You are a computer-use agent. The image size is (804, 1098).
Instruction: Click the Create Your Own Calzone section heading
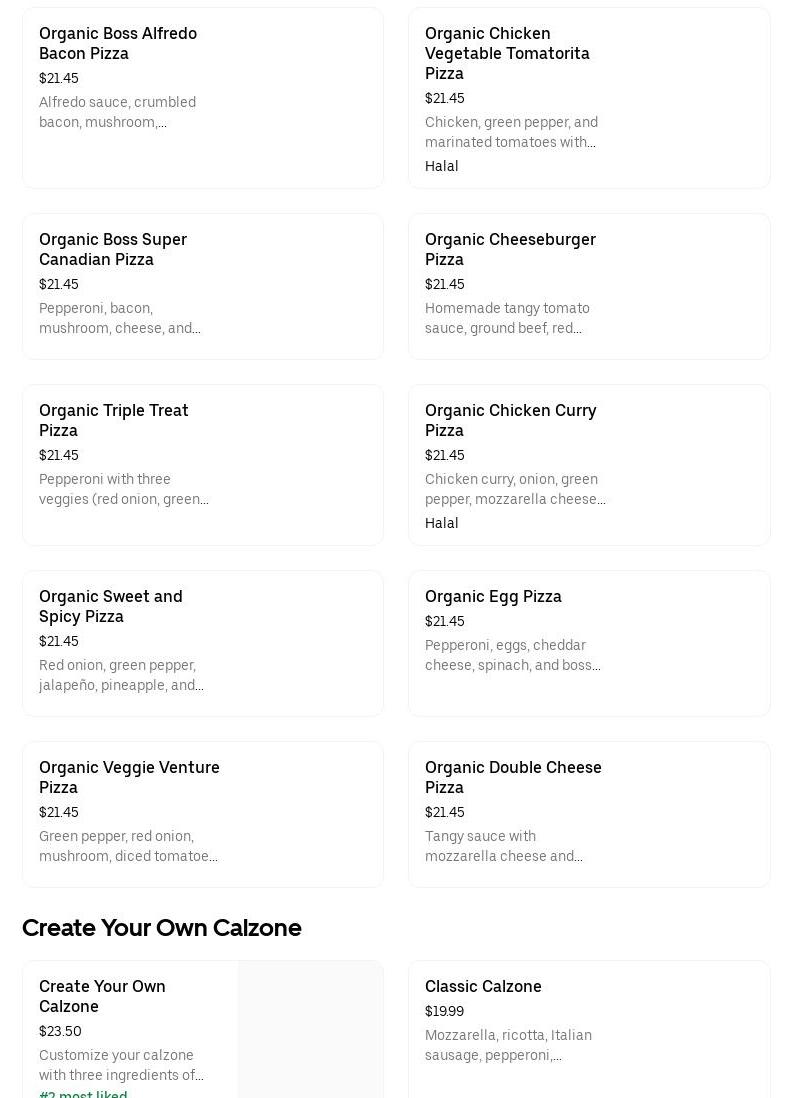pos(162,927)
